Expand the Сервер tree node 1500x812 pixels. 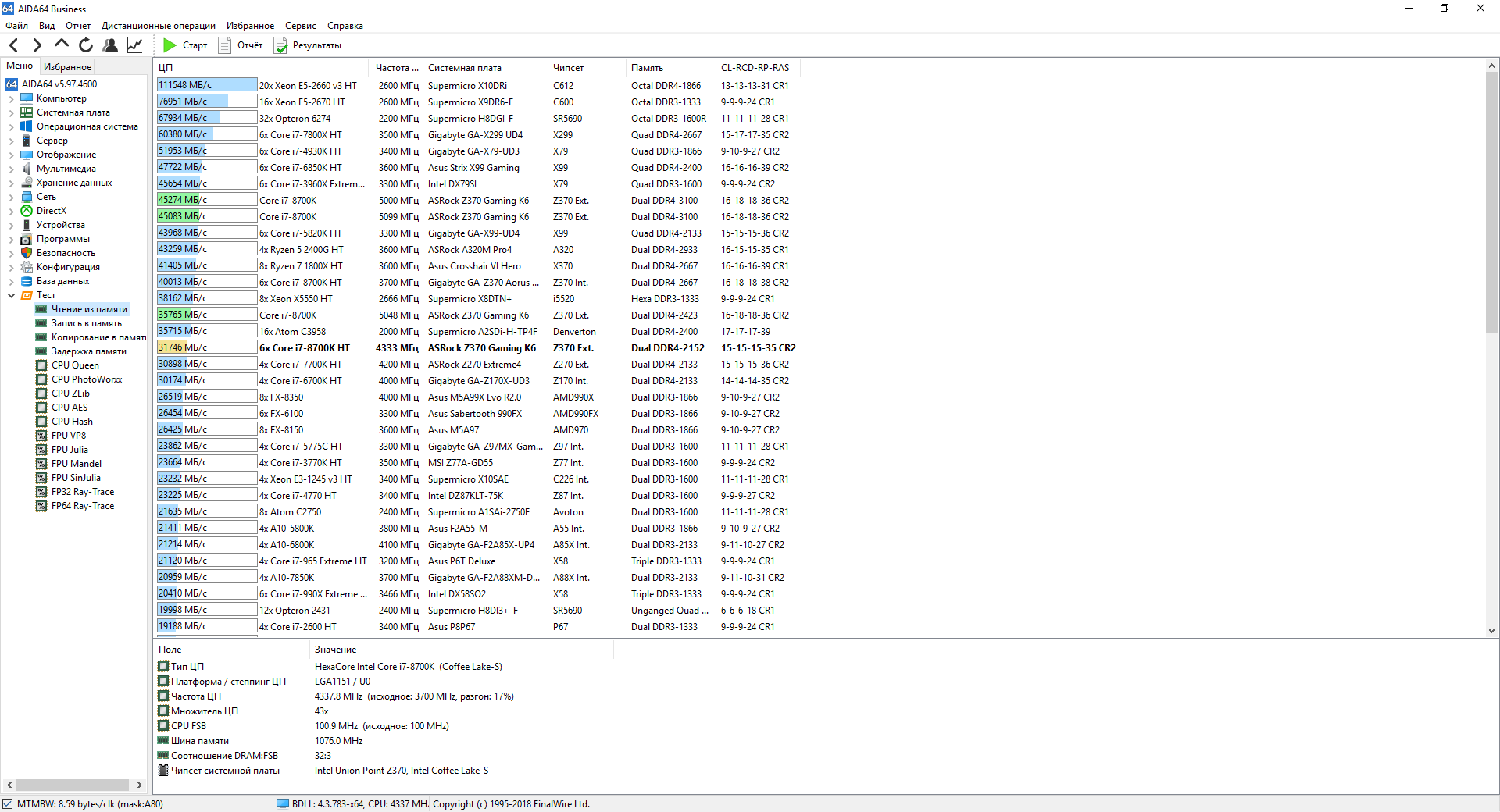(x=11, y=141)
